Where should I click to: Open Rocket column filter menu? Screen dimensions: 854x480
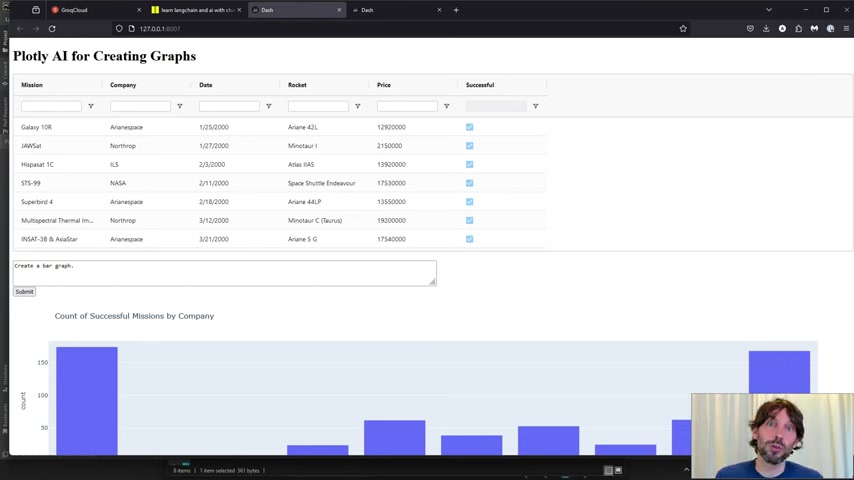pos(358,106)
